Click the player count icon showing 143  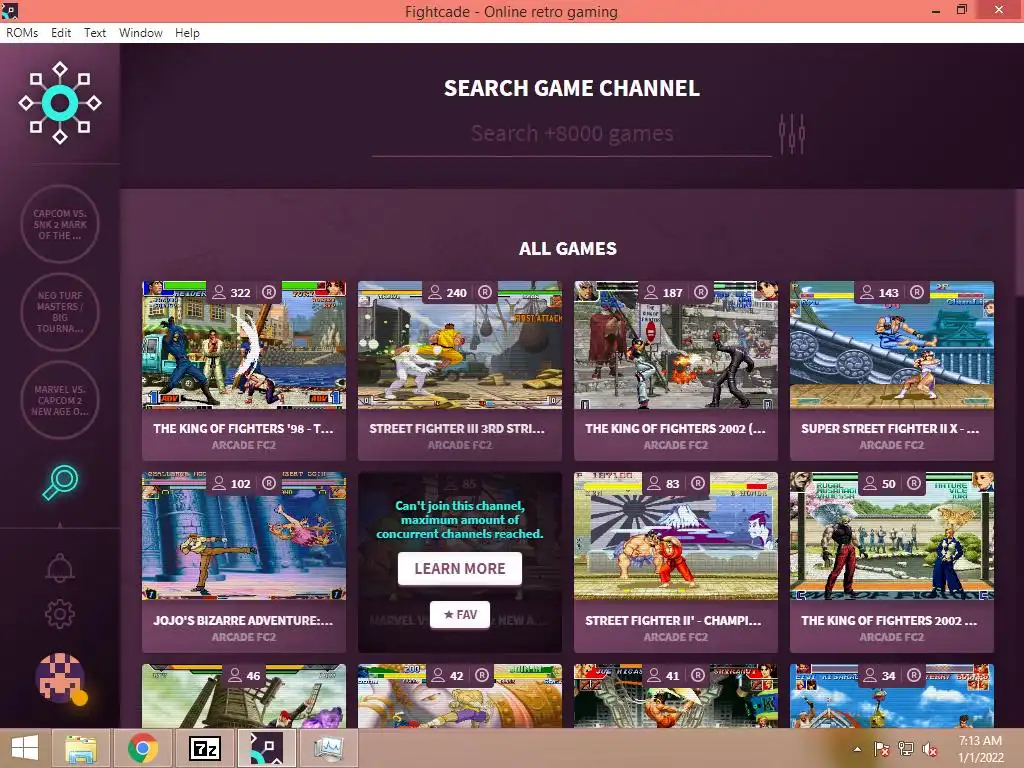pos(867,292)
